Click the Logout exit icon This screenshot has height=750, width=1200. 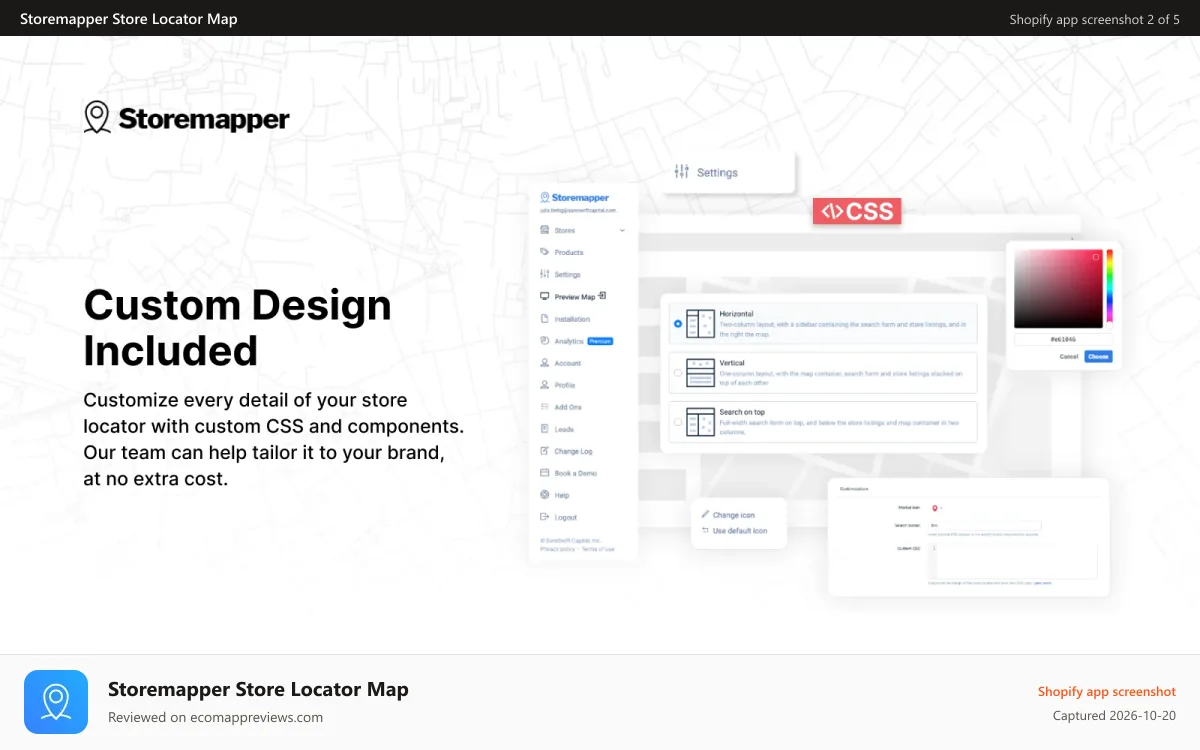tap(544, 517)
